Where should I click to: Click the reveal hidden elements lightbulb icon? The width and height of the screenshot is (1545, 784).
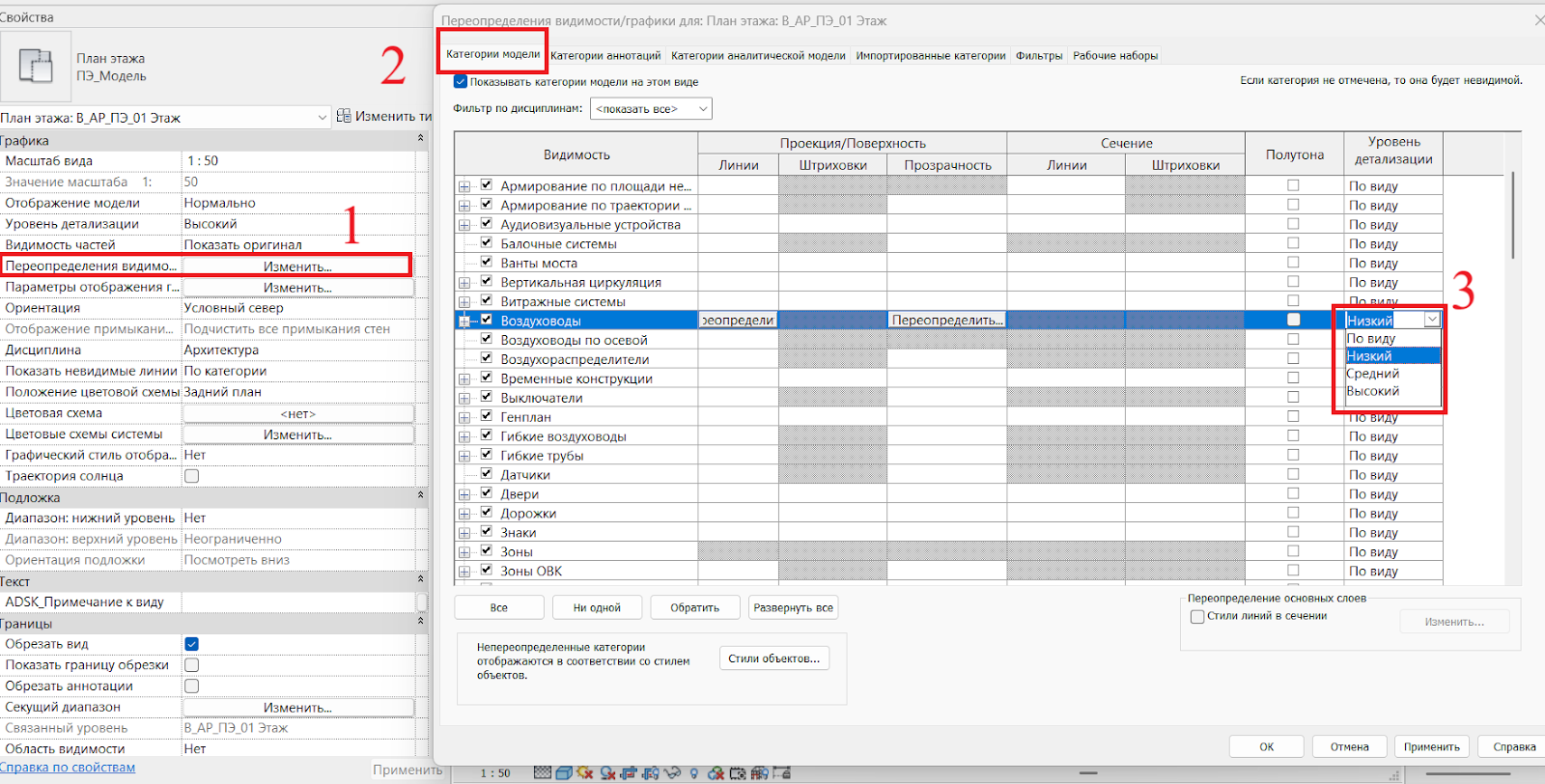tap(693, 773)
